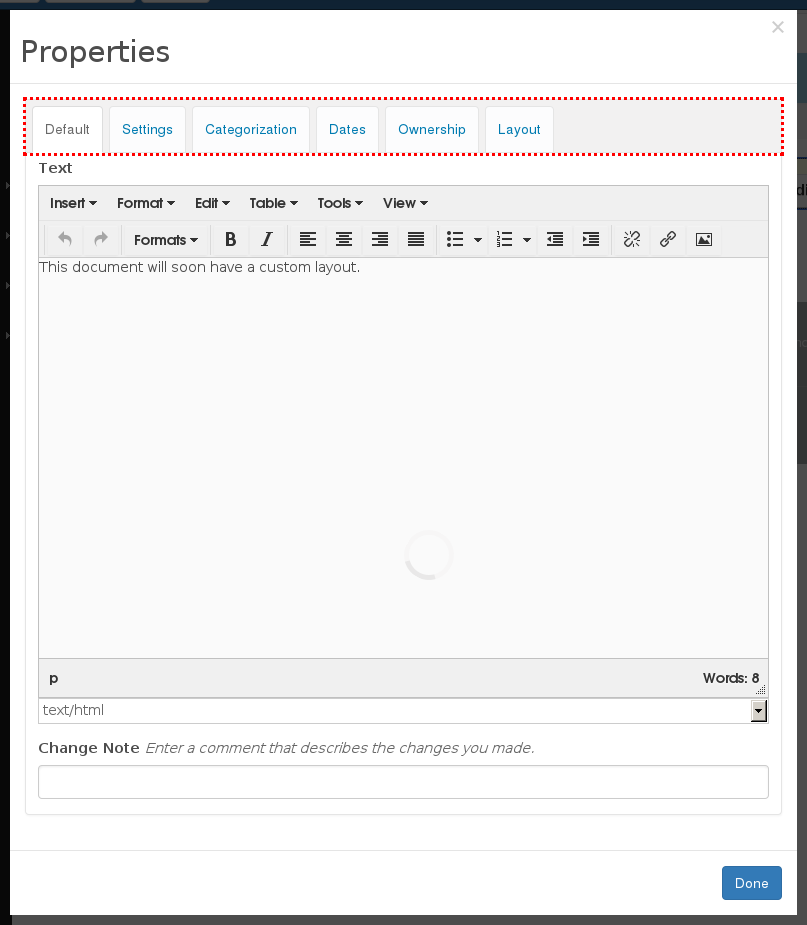Screen dimensions: 807x925
Task: Close the Properties dialog with X
Action: (x=778, y=27)
